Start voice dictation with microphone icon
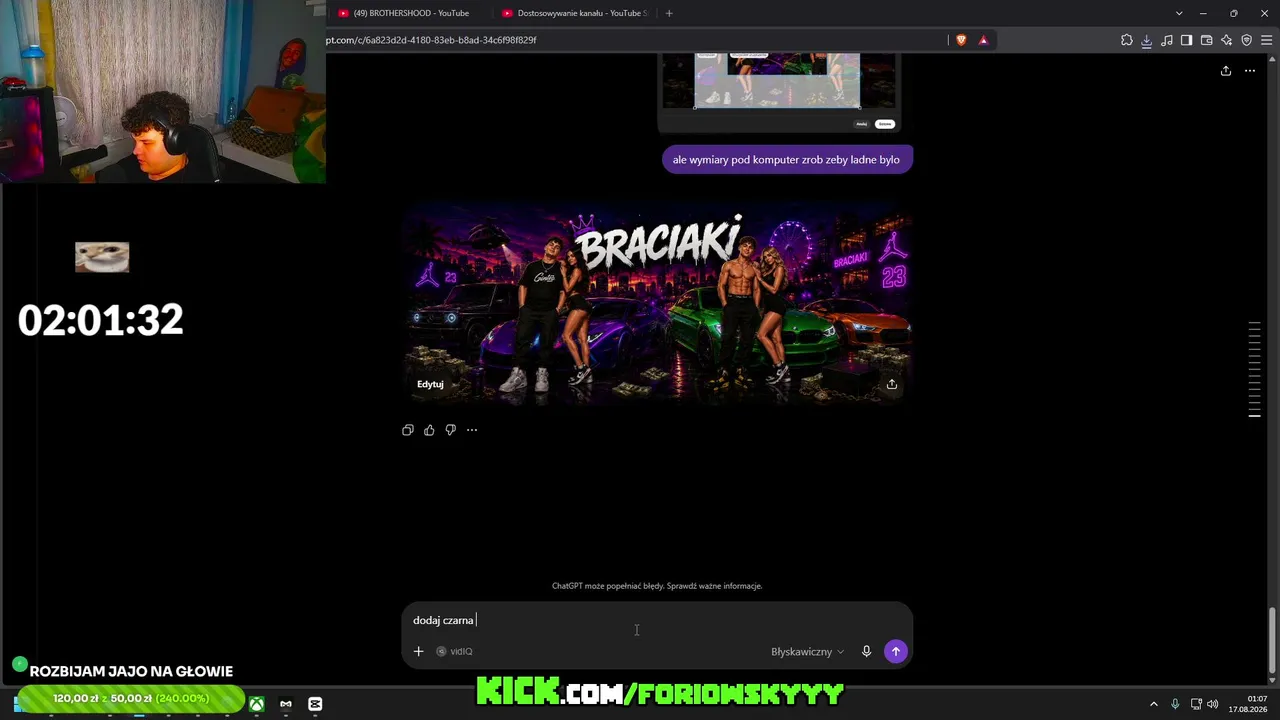 [x=866, y=651]
